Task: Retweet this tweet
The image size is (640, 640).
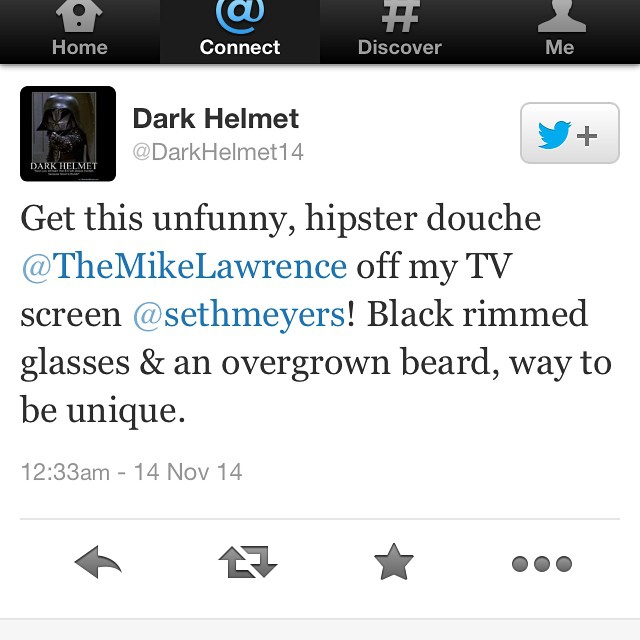Action: click(248, 562)
